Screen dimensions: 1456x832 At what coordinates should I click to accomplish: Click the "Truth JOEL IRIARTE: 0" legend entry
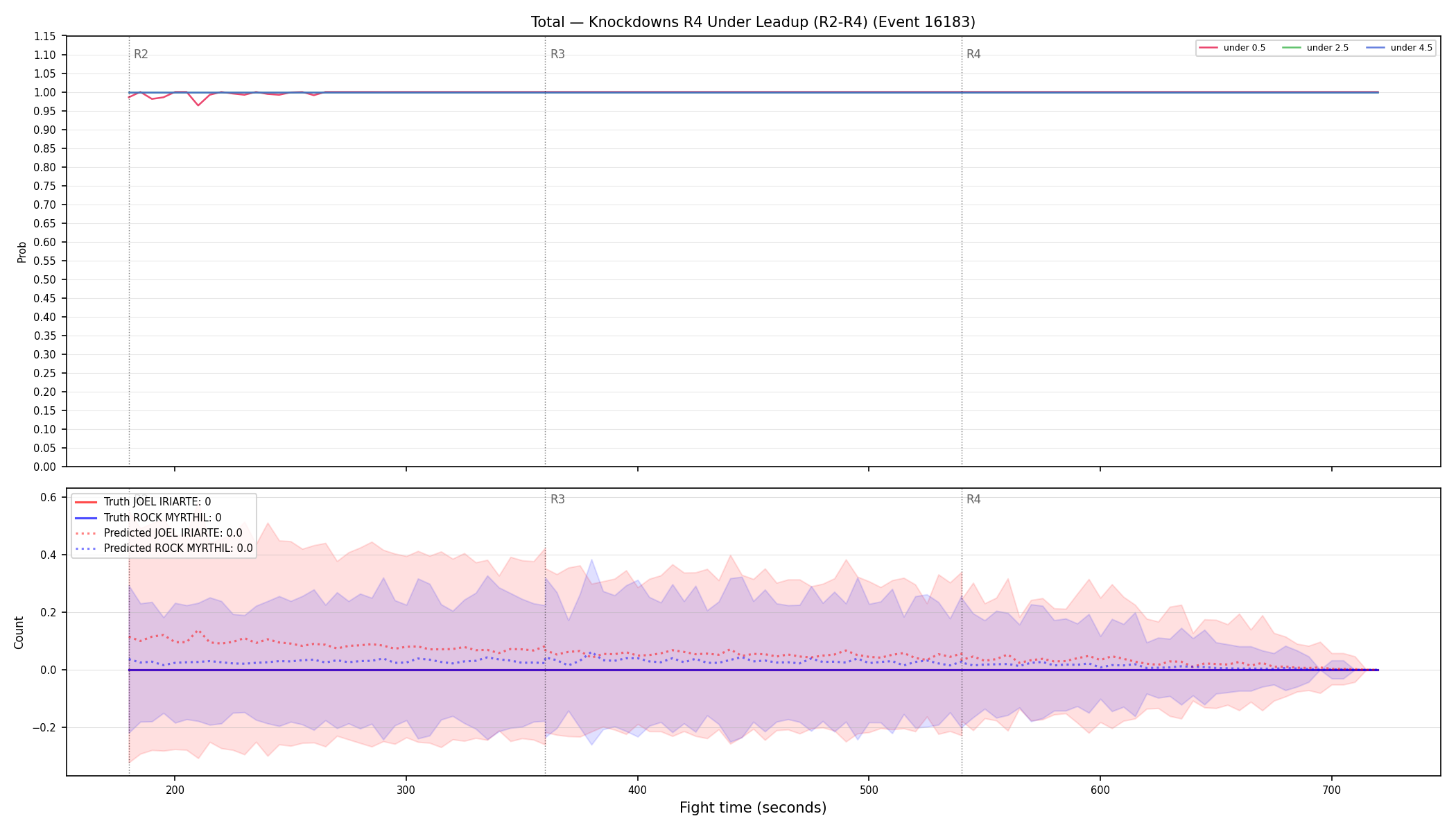[x=157, y=502]
